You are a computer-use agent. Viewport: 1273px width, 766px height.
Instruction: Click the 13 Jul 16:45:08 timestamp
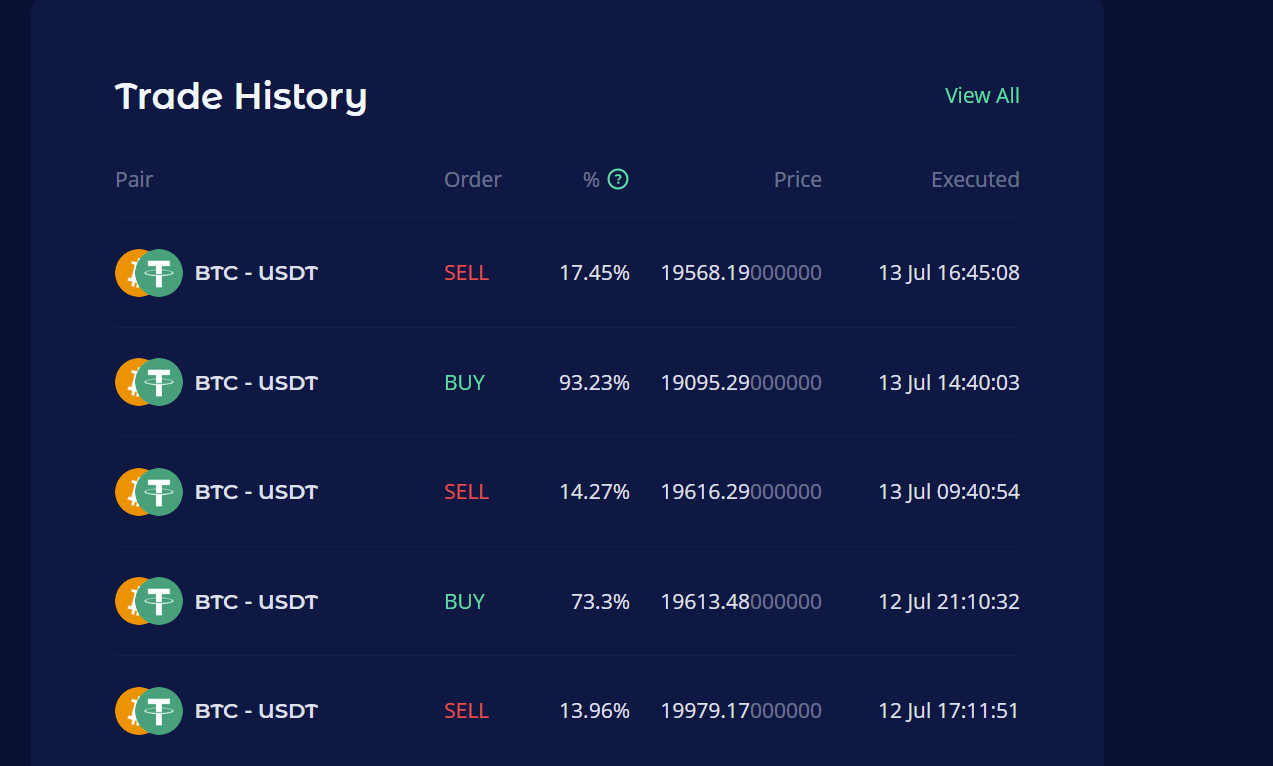point(948,273)
